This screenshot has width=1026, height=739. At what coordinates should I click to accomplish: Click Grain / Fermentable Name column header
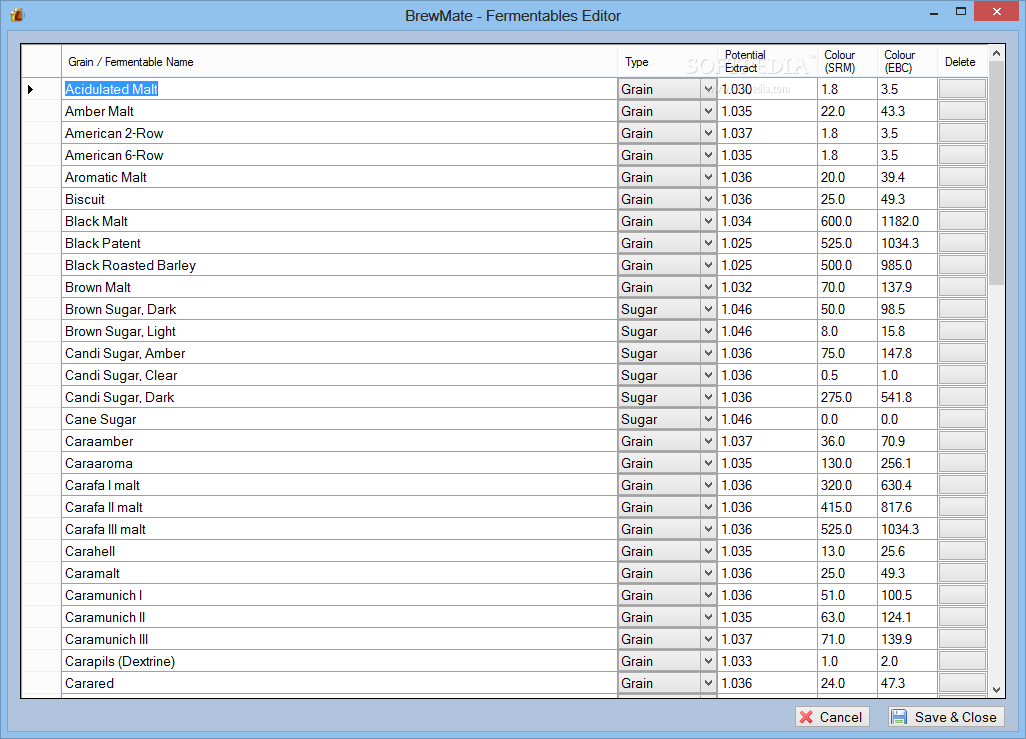[339, 62]
